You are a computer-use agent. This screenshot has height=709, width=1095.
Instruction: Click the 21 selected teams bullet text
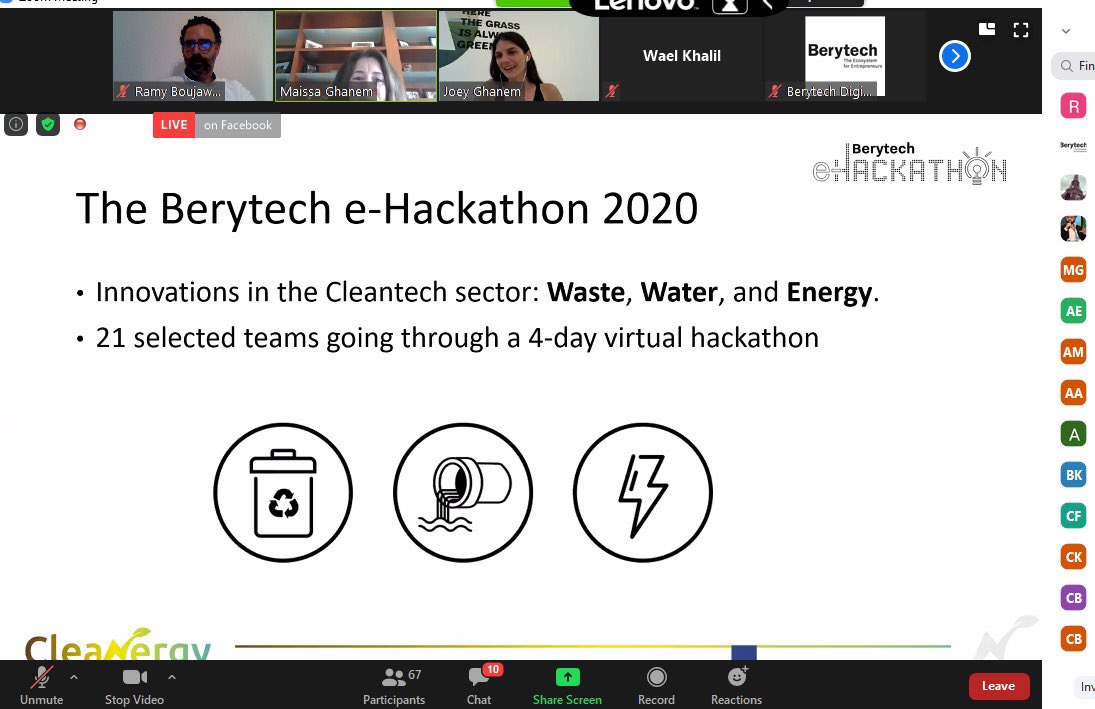pyautogui.click(x=457, y=338)
